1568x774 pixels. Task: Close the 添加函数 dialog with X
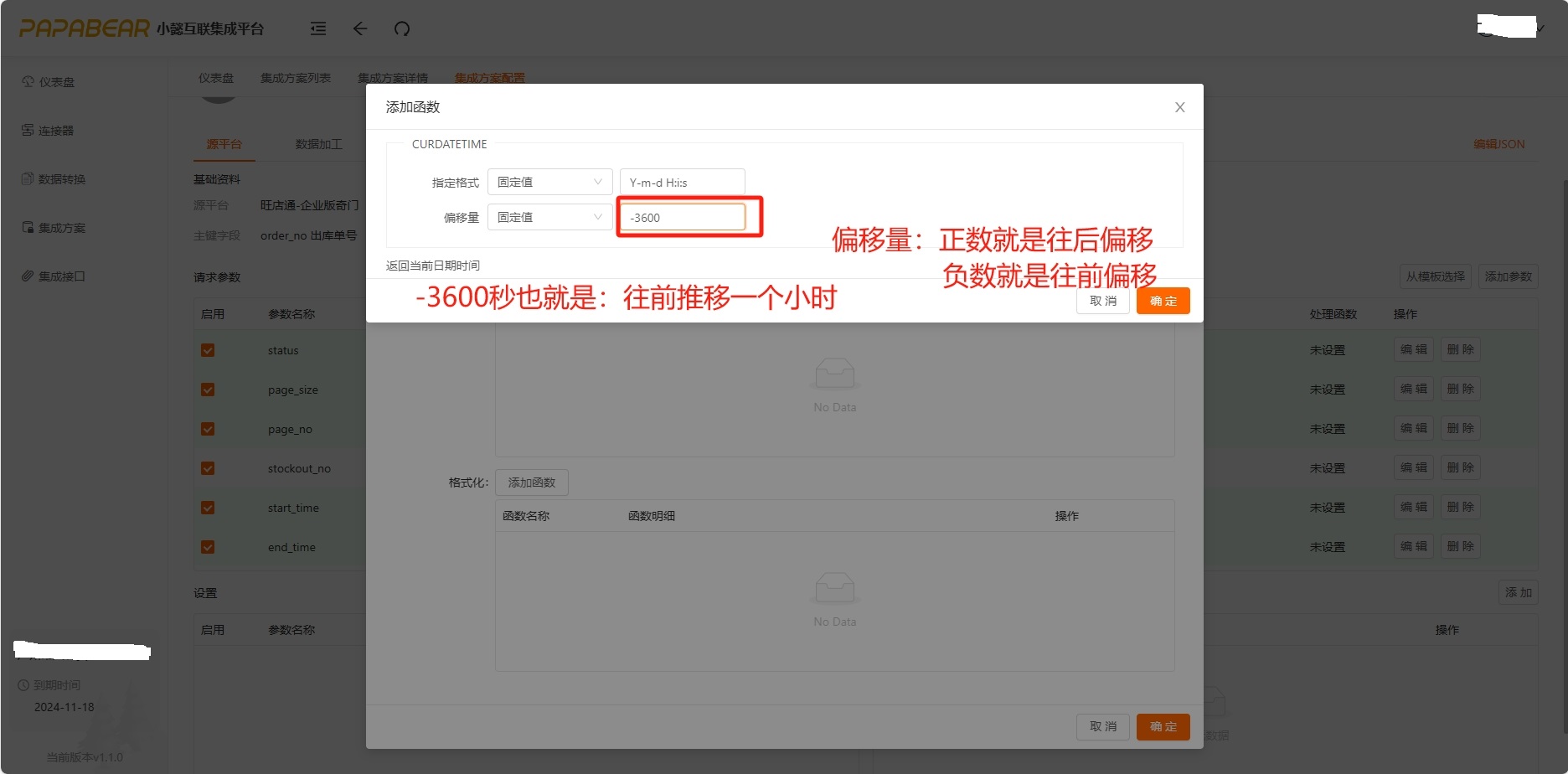coord(1179,107)
